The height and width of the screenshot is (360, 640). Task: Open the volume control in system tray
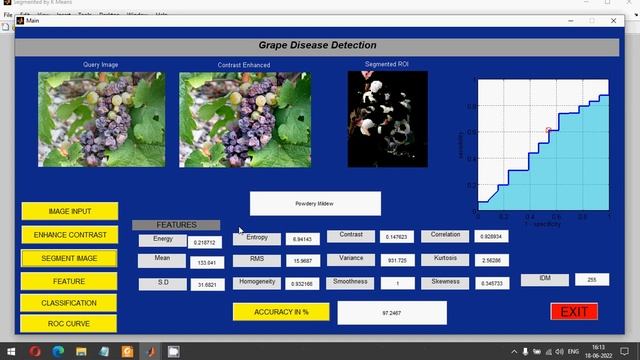pyautogui.click(x=560, y=351)
